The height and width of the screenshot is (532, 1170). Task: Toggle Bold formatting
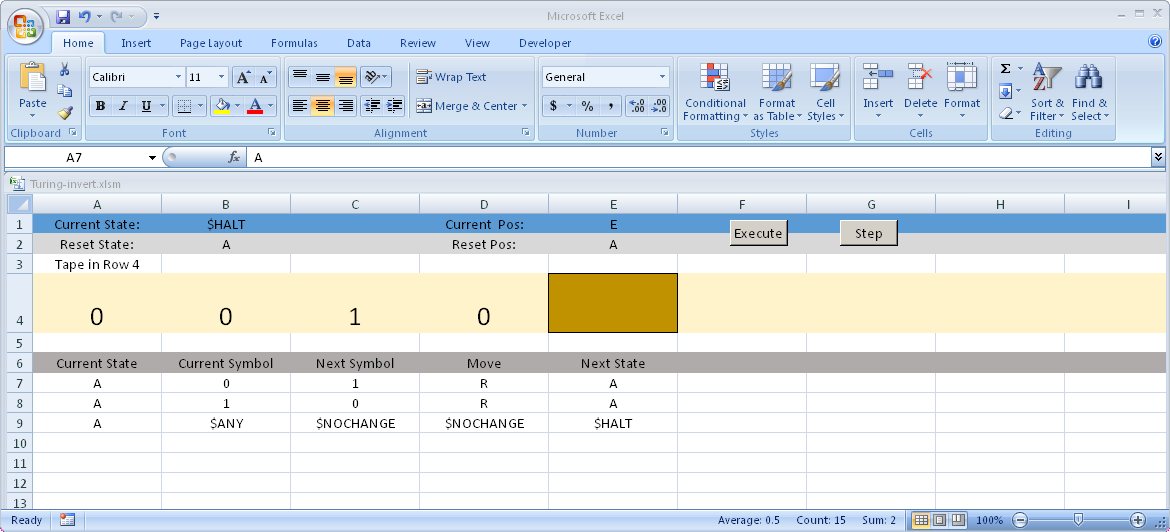pos(100,106)
